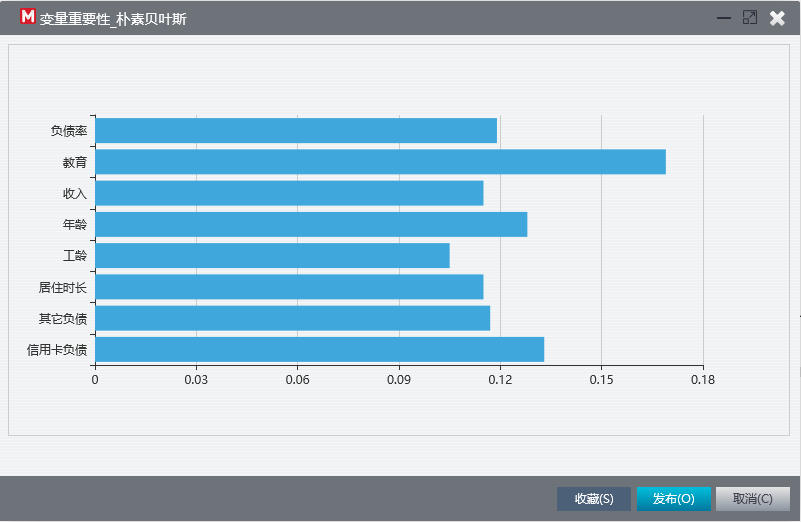Select the 教育 bar in chart

(x=381, y=162)
